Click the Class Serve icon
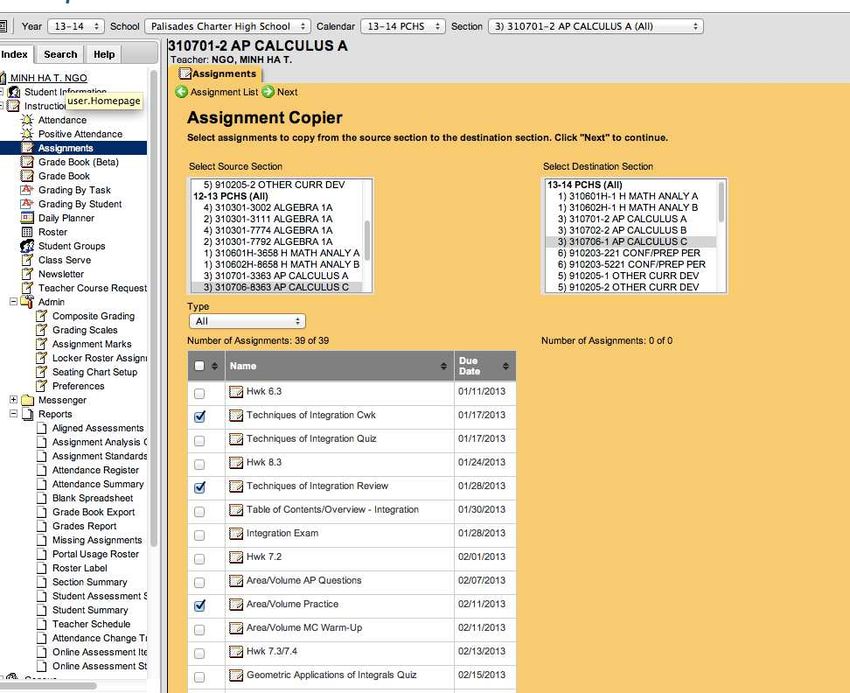 click(x=27, y=260)
